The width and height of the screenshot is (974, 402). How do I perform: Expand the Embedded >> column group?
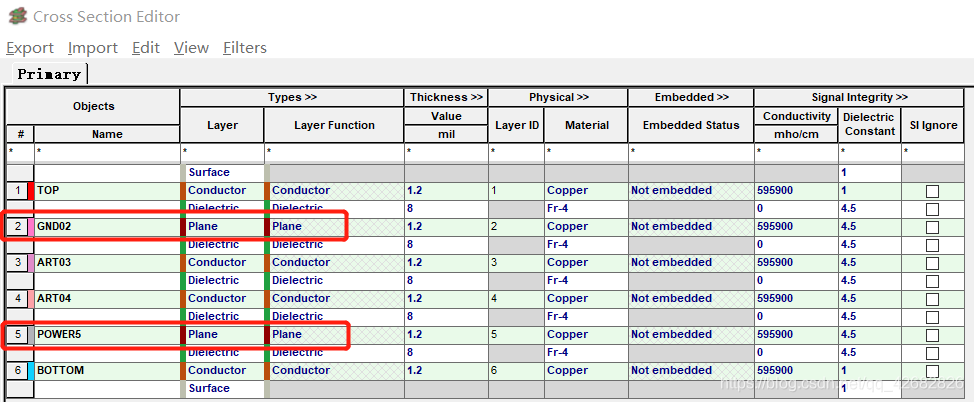(x=691, y=98)
